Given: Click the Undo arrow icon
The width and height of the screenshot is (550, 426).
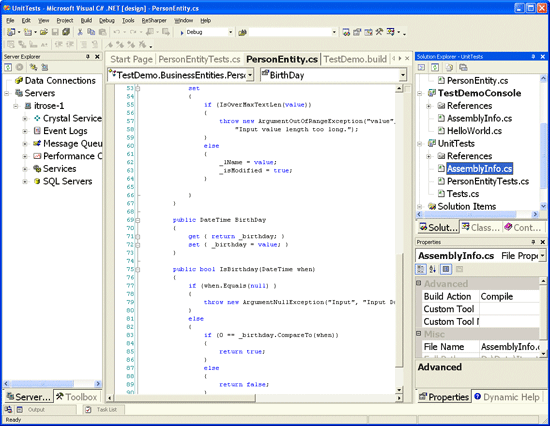Looking at the screenshot, I should (117, 32).
